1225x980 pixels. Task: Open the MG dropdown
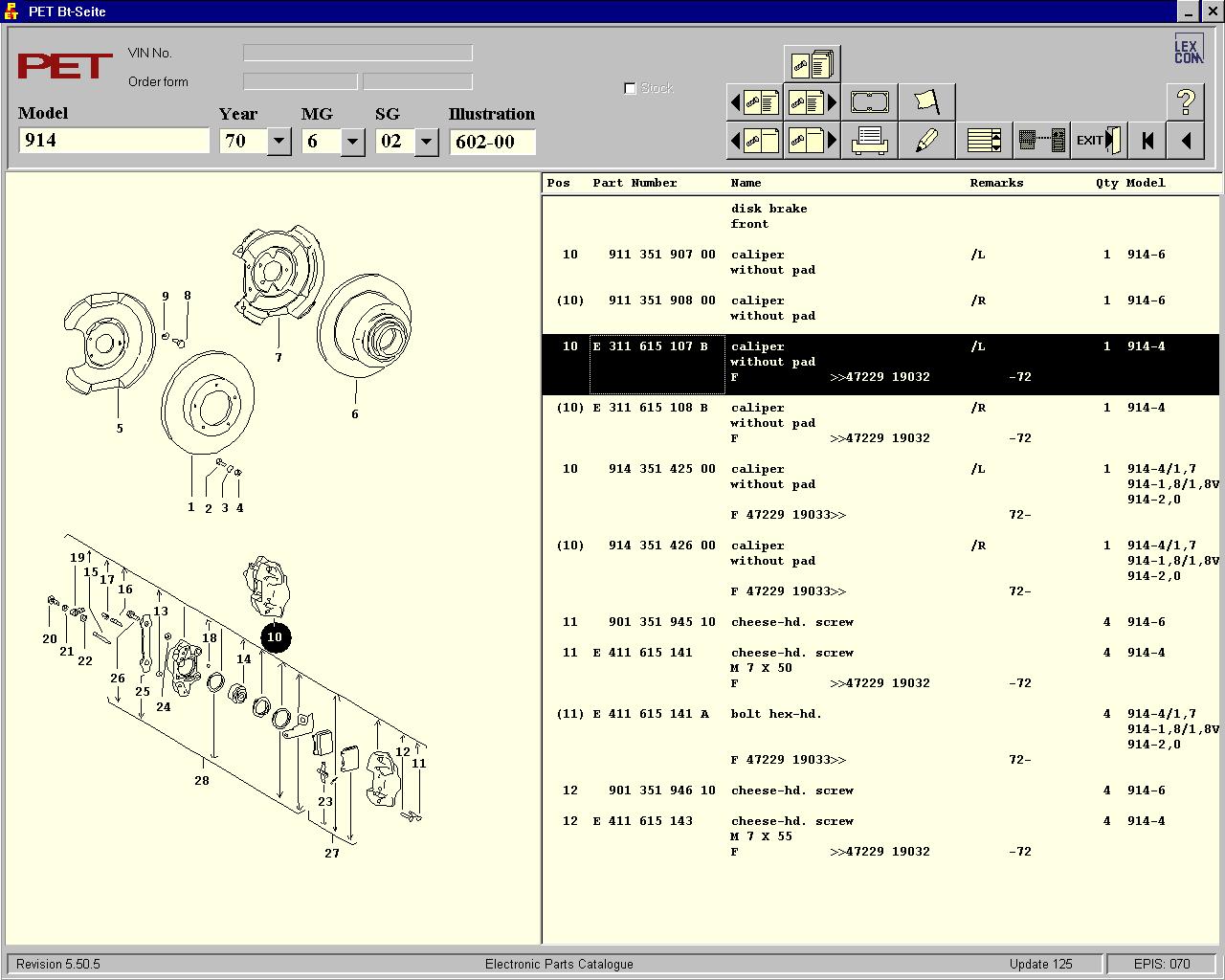tap(353, 142)
